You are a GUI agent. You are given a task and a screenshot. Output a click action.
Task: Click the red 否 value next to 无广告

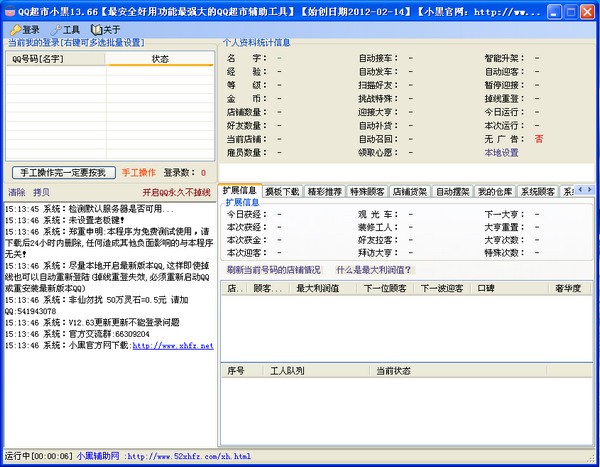pos(539,139)
